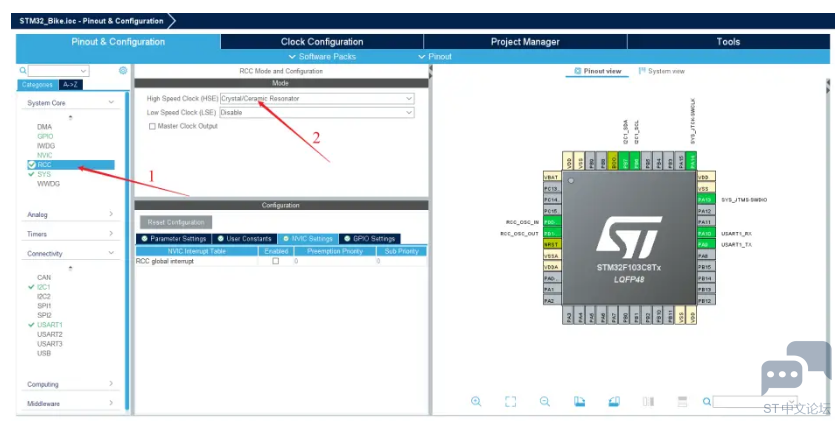Select the BOOT0 pin on the chip
This screenshot has width=840, height=424.
click(x=613, y=161)
